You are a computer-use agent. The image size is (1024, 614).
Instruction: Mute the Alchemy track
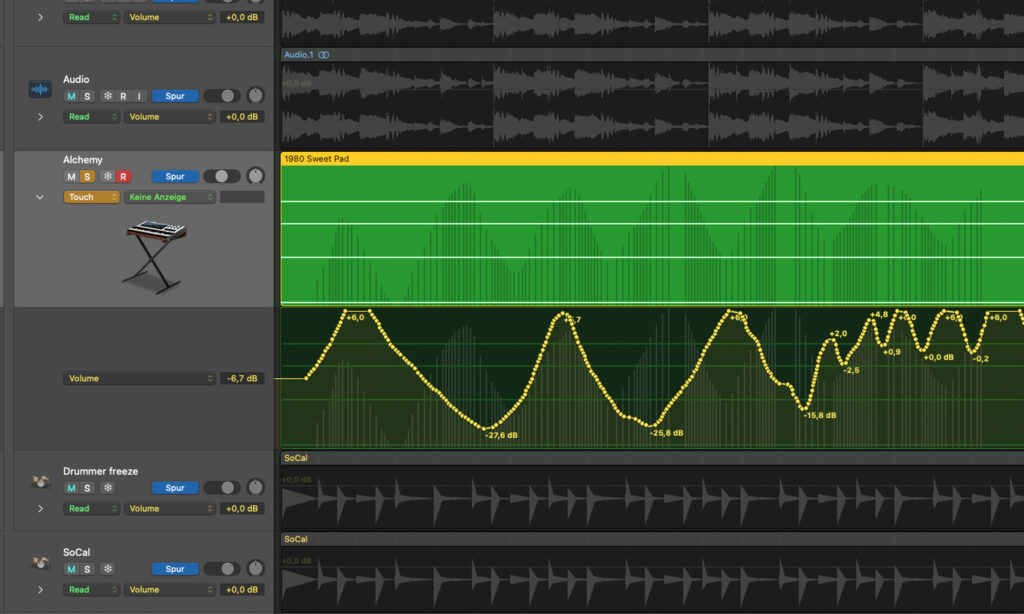[x=71, y=176]
